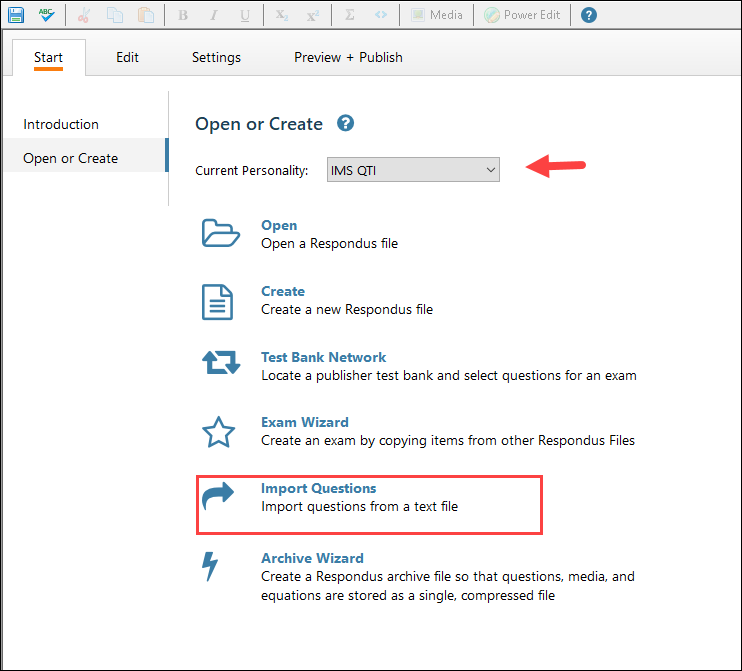Viewport: 742px width, 671px height.
Task: Expand the Current Personality dropdown
Action: pos(413,169)
